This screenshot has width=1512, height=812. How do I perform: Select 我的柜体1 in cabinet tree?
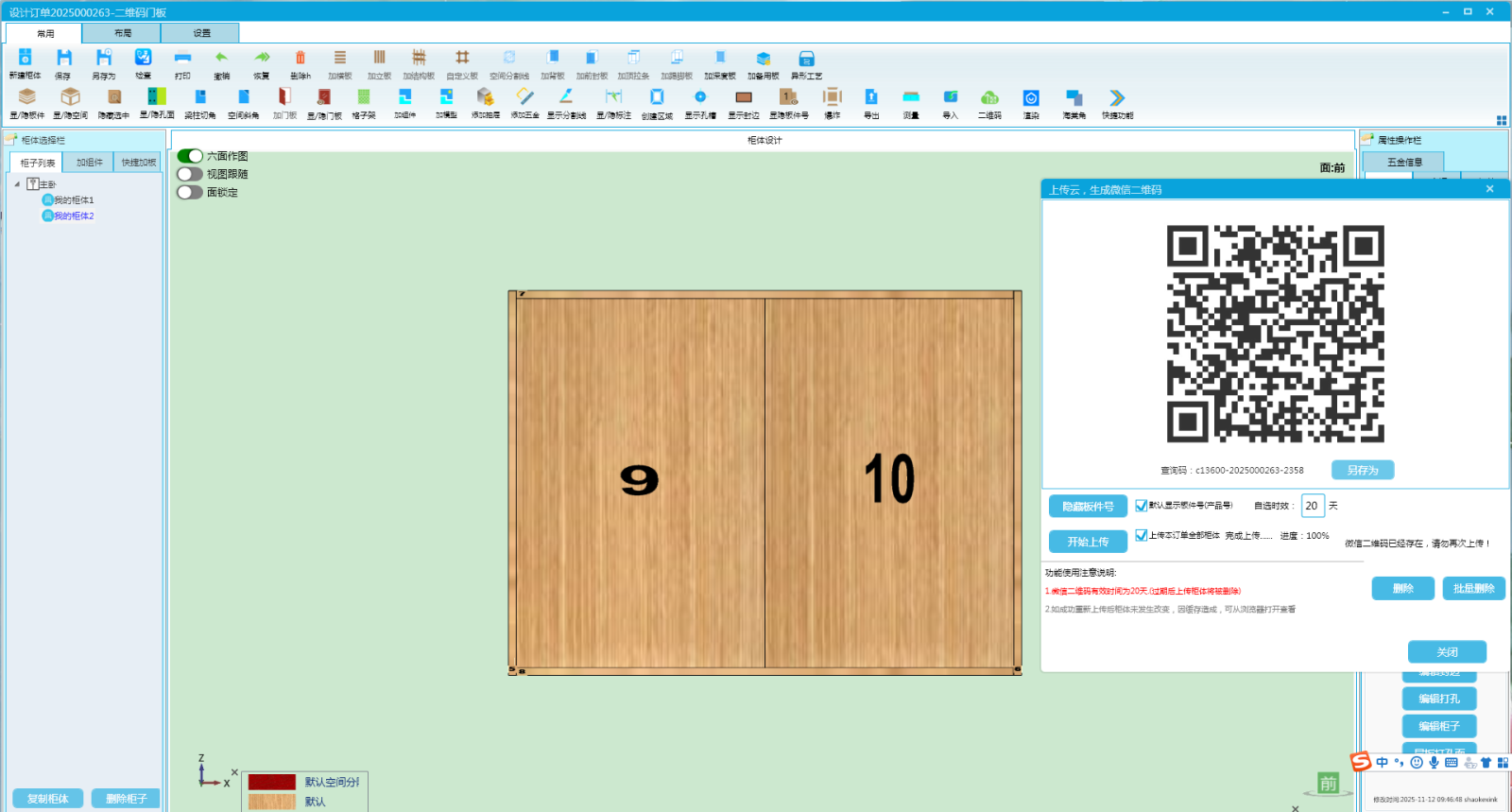tap(73, 200)
